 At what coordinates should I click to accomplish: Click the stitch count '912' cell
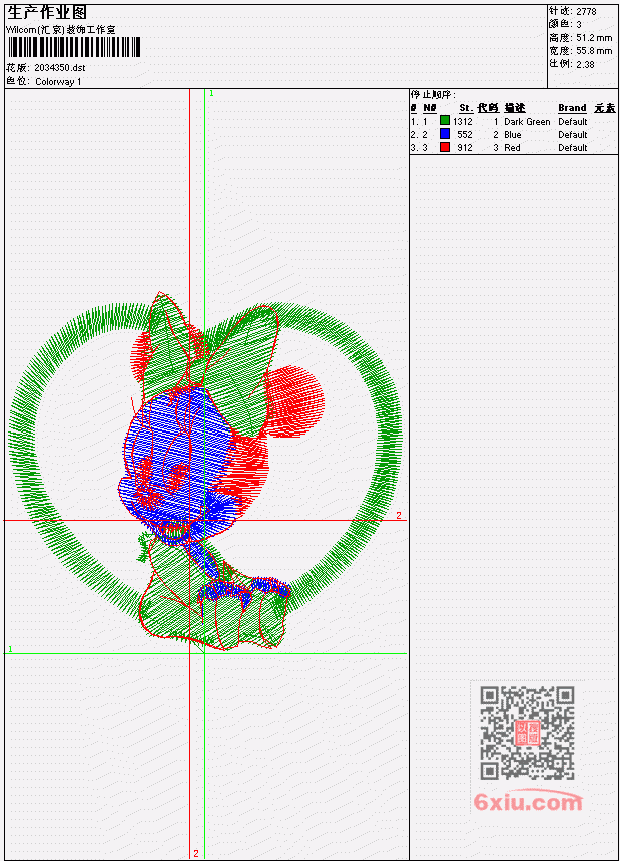click(x=465, y=148)
